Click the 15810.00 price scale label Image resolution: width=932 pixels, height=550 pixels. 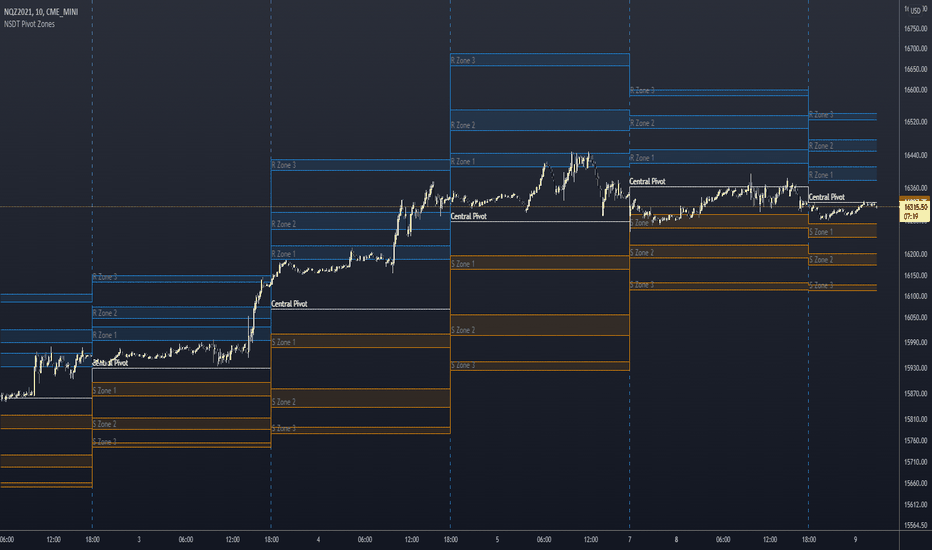[915, 419]
